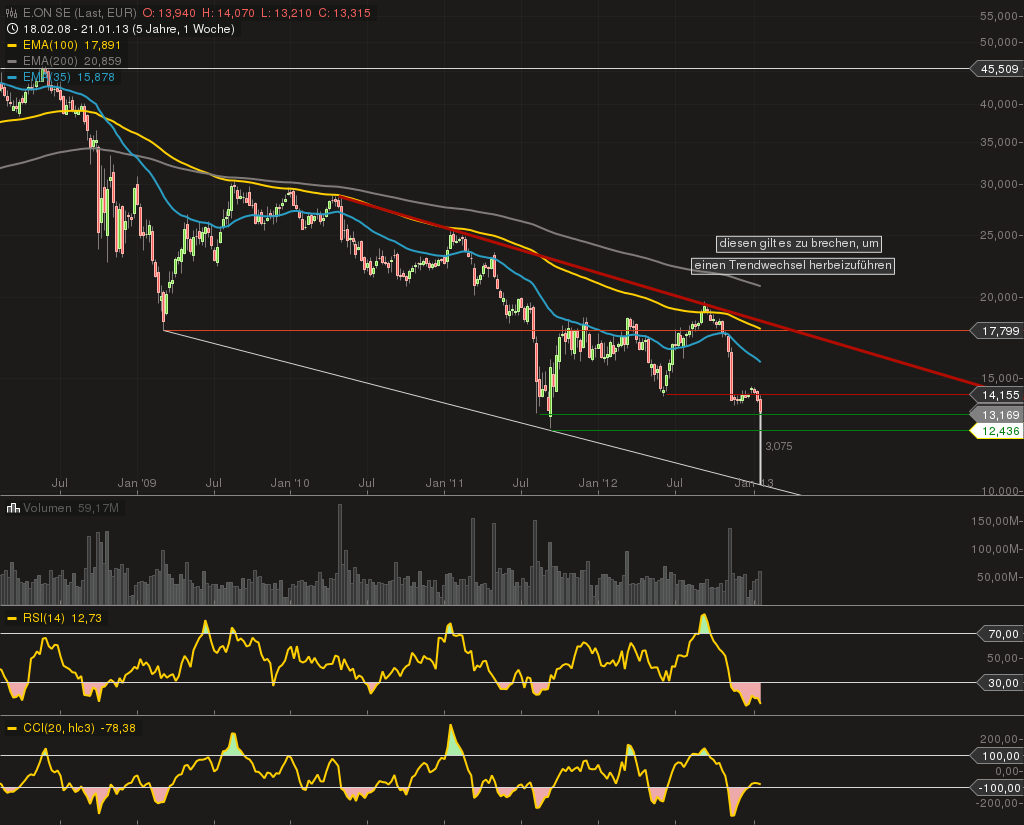Click the gray EMA(200) legend marker

(x=12, y=61)
